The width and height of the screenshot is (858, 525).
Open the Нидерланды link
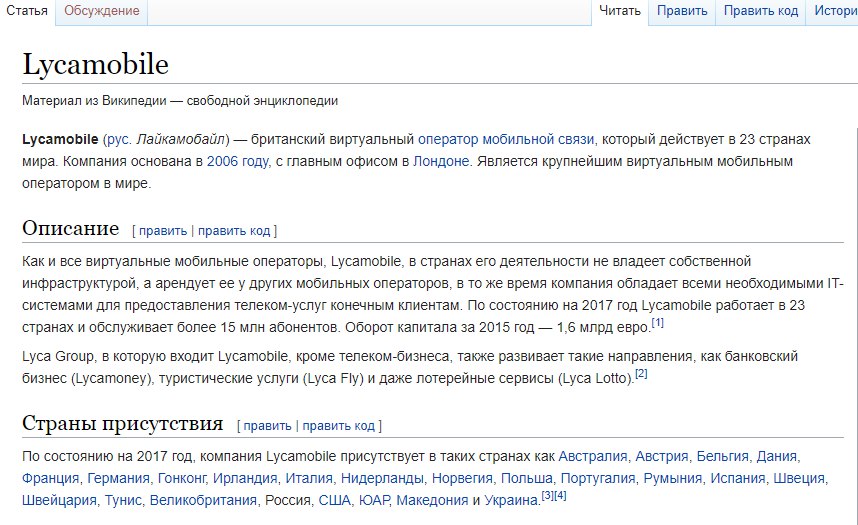pos(382,478)
